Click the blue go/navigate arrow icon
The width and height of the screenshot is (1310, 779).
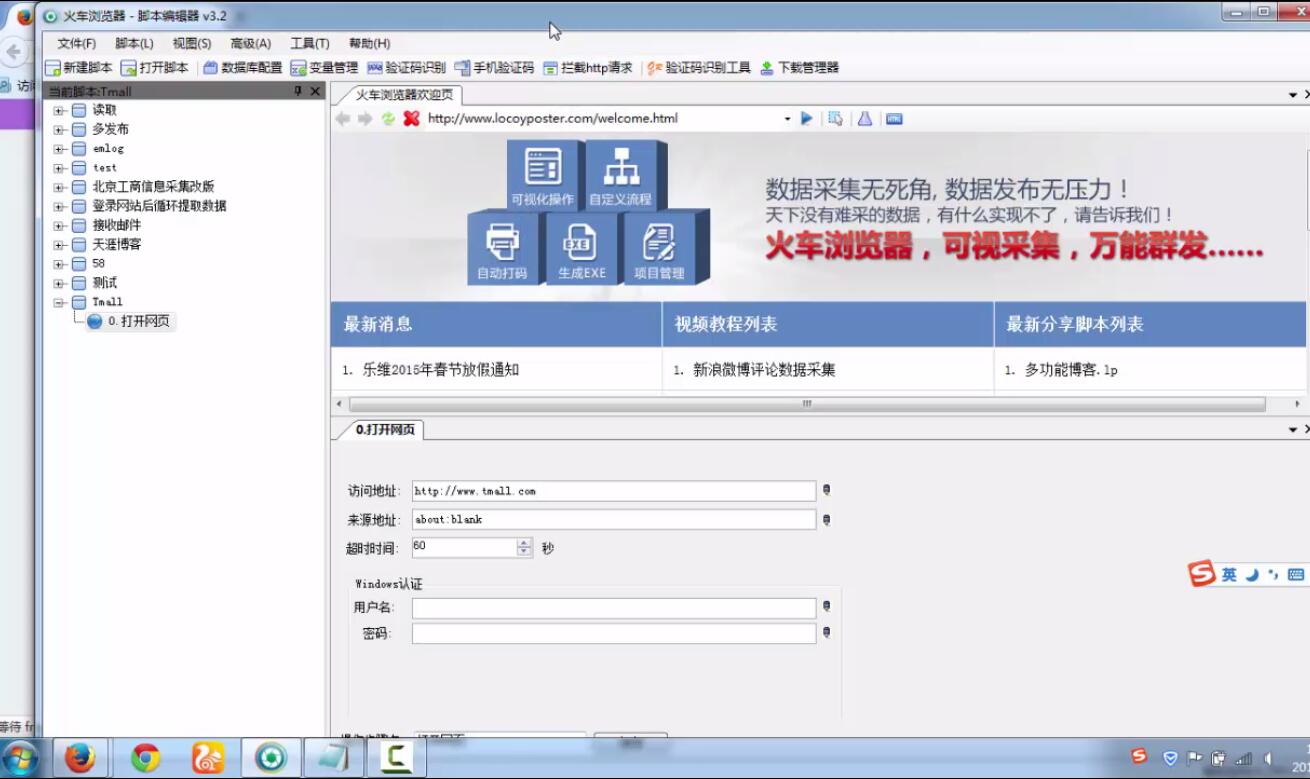[807, 118]
